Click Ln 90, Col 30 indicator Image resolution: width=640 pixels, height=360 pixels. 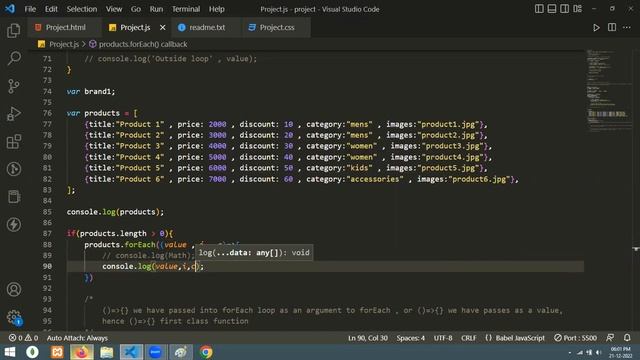point(368,338)
